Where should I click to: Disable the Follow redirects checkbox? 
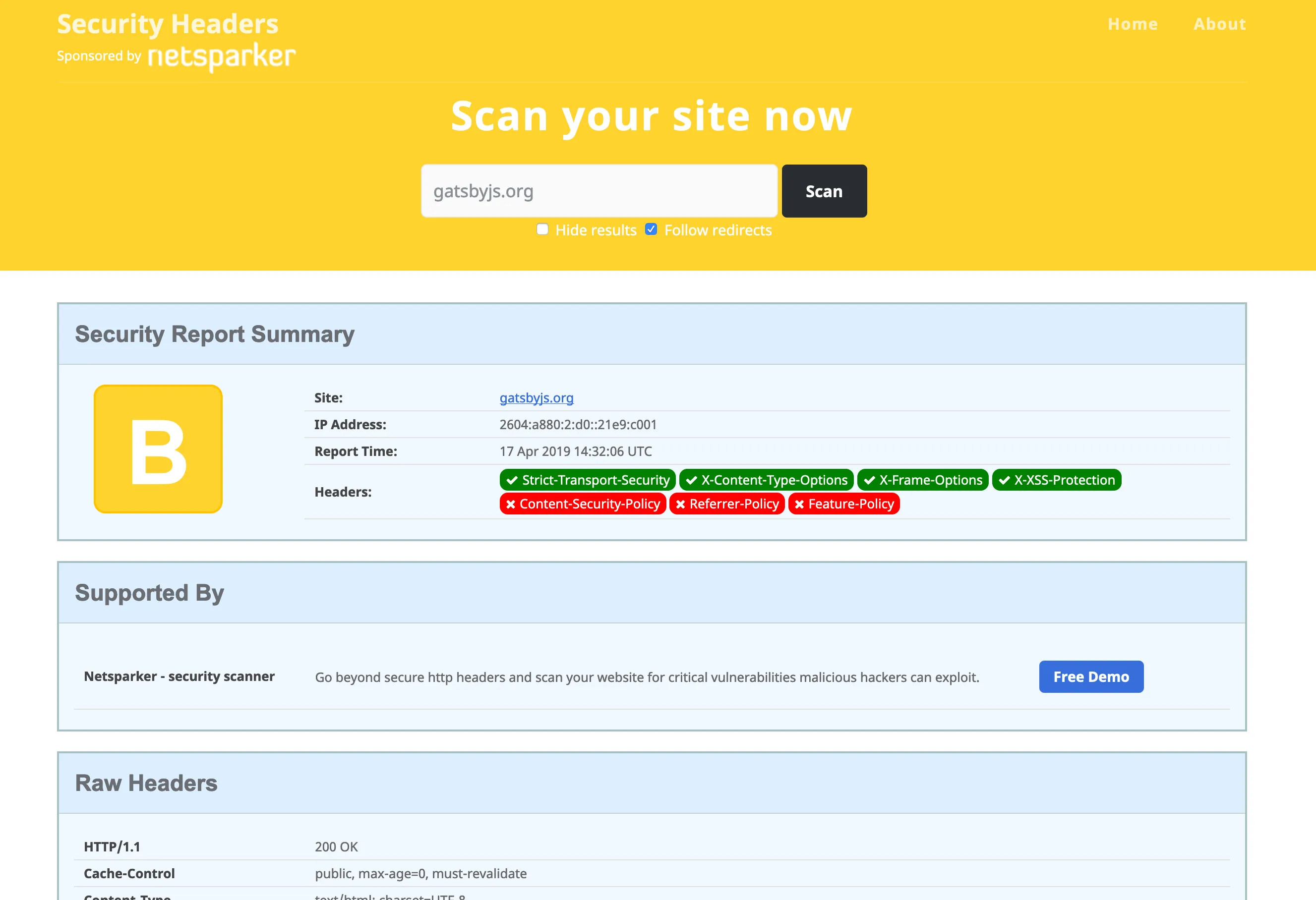651,228
